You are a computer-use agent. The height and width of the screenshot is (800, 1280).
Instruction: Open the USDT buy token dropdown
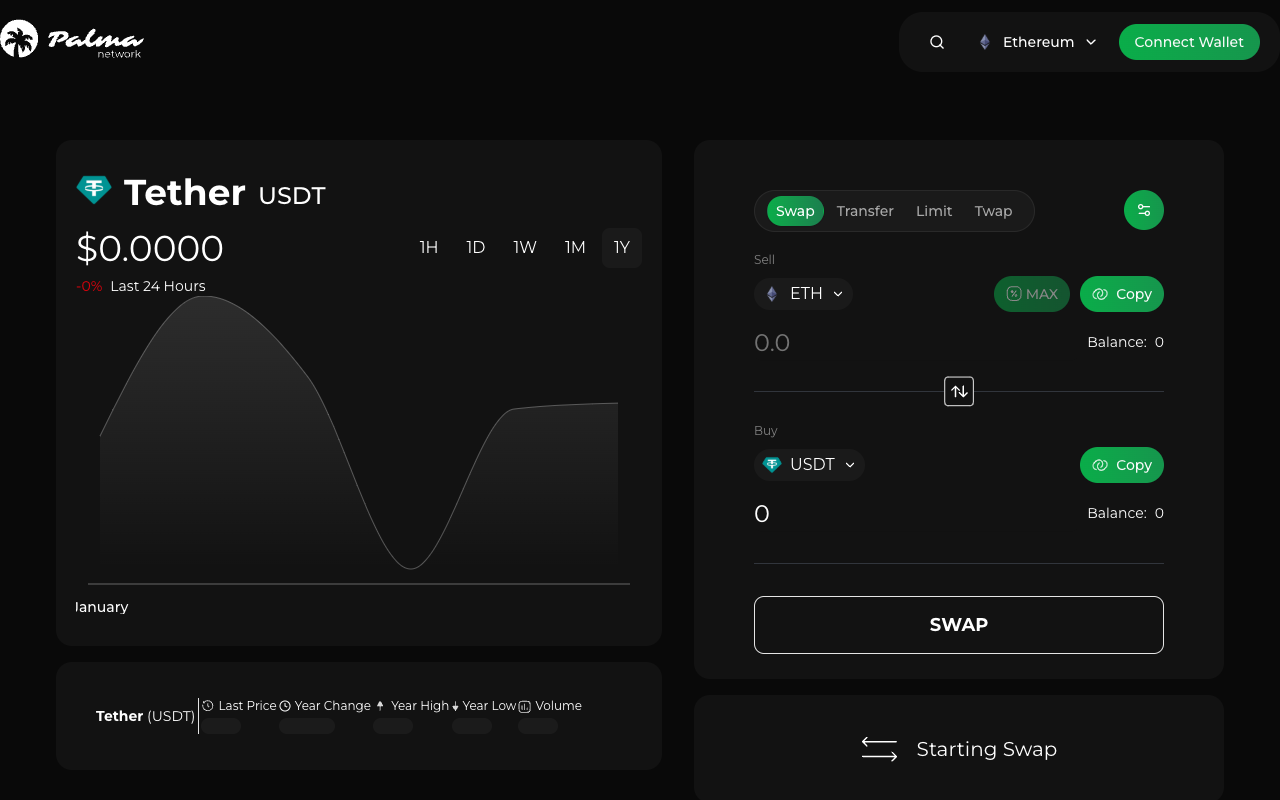pyautogui.click(x=810, y=465)
